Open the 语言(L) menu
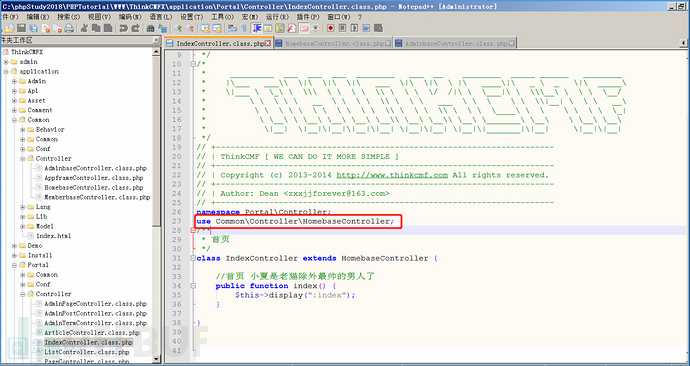690x366 pixels. tap(161, 17)
